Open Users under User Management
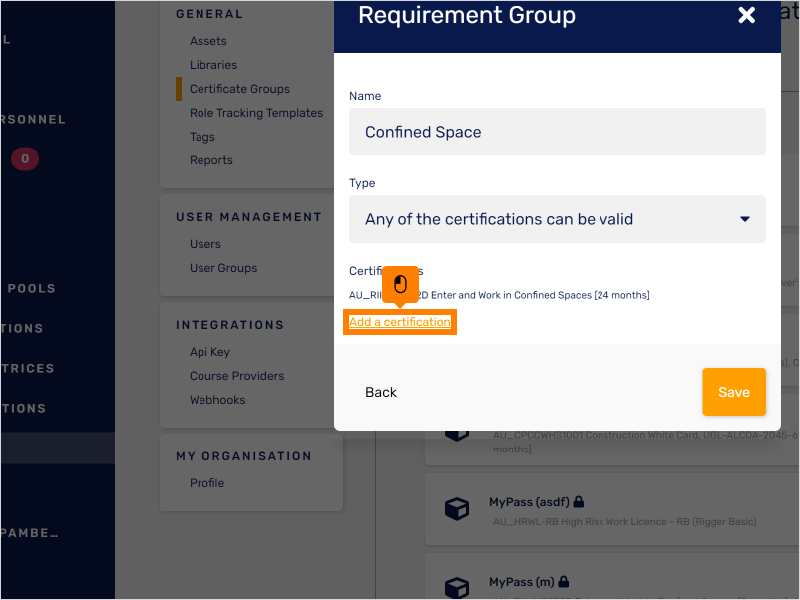Screen dimensions: 800x600 pos(205,243)
